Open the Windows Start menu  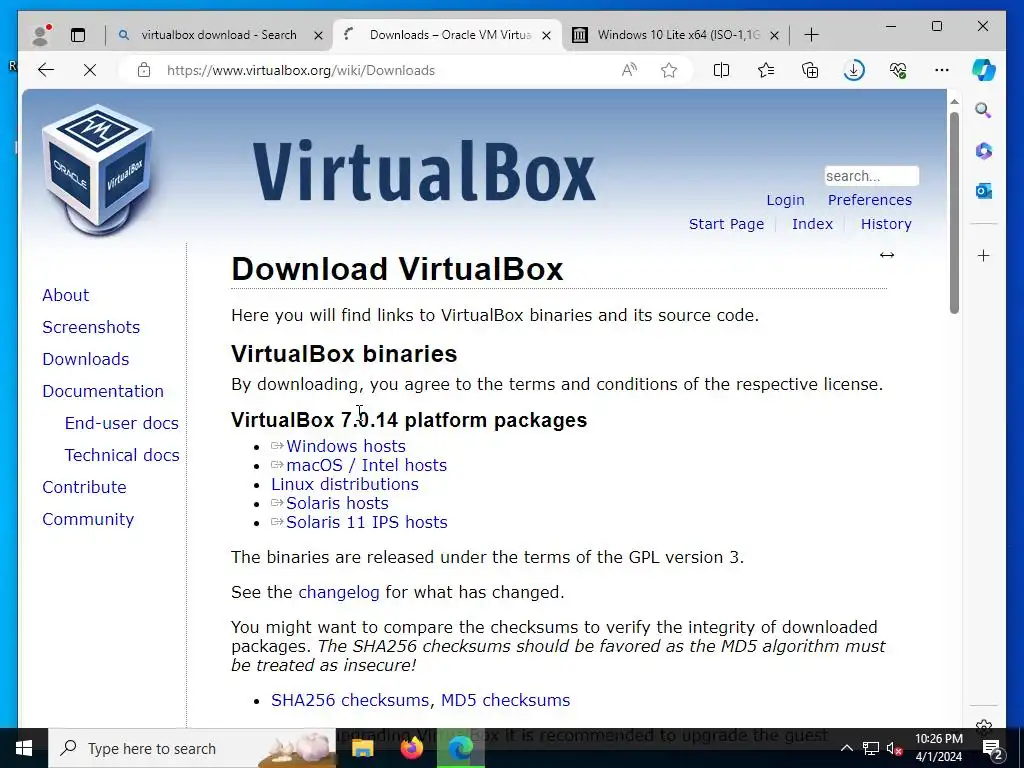24,748
